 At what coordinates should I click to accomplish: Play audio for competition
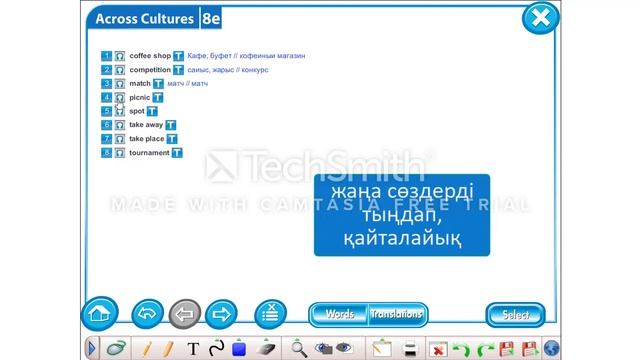pos(120,70)
